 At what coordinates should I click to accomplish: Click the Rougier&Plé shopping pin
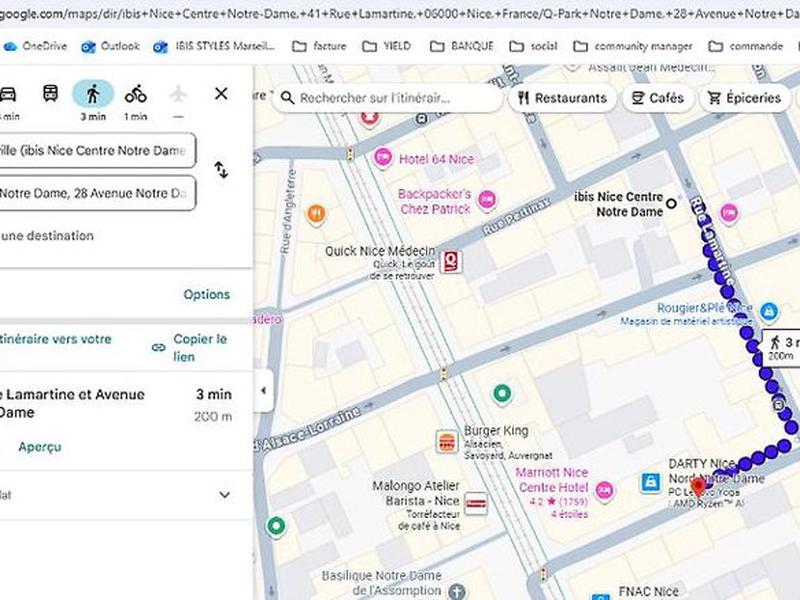(x=769, y=311)
